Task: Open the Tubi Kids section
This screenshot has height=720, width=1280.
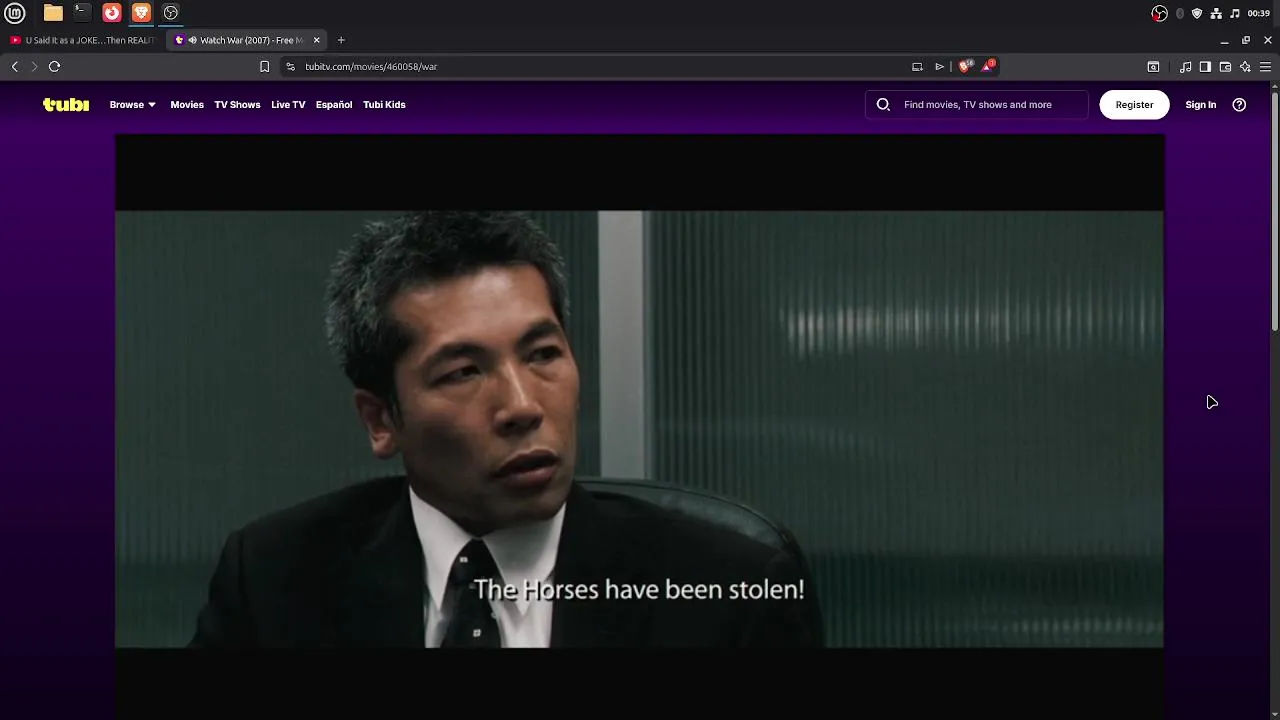Action: pos(384,104)
